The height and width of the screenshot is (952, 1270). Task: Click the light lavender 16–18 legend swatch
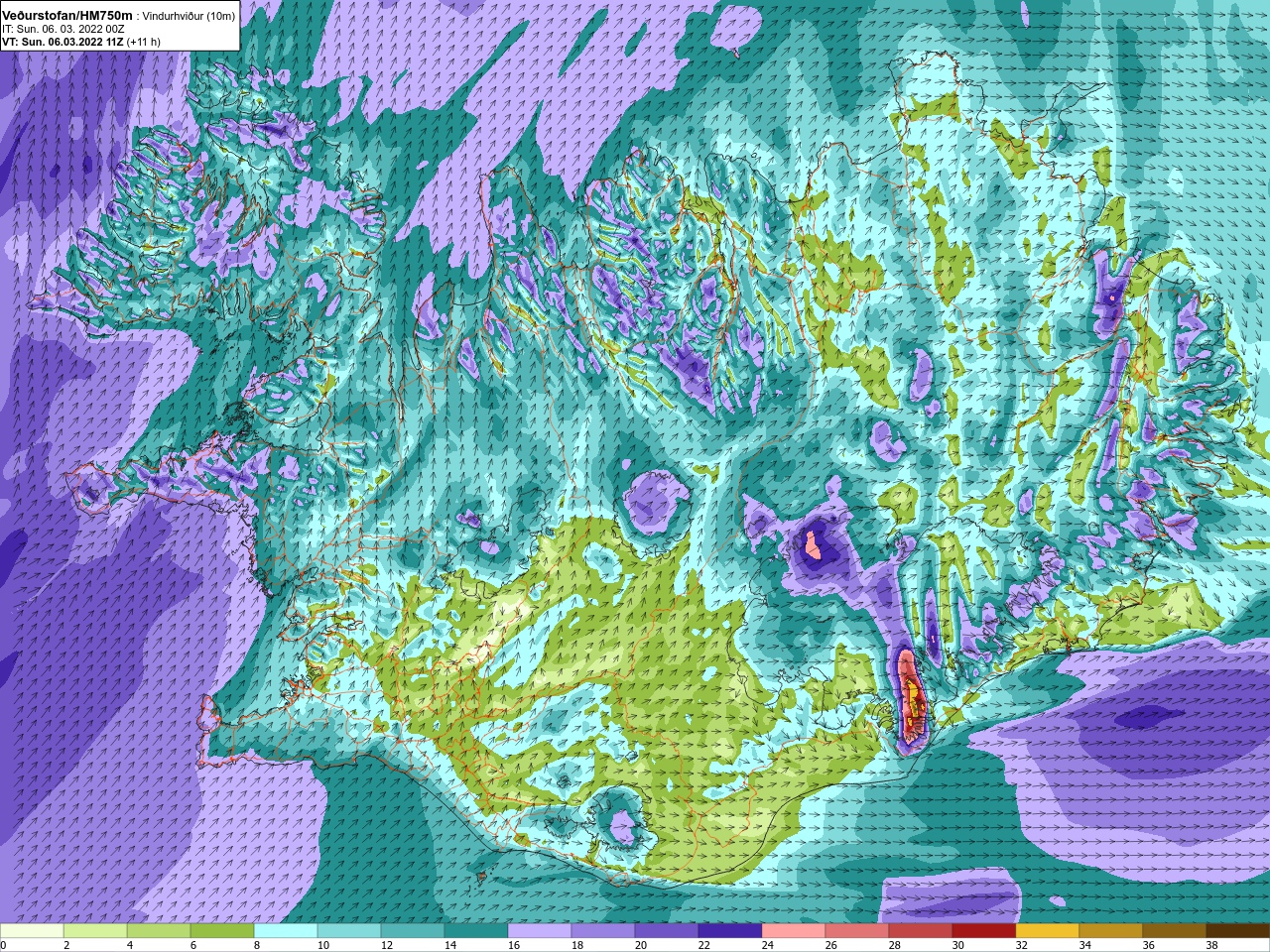click(x=540, y=932)
